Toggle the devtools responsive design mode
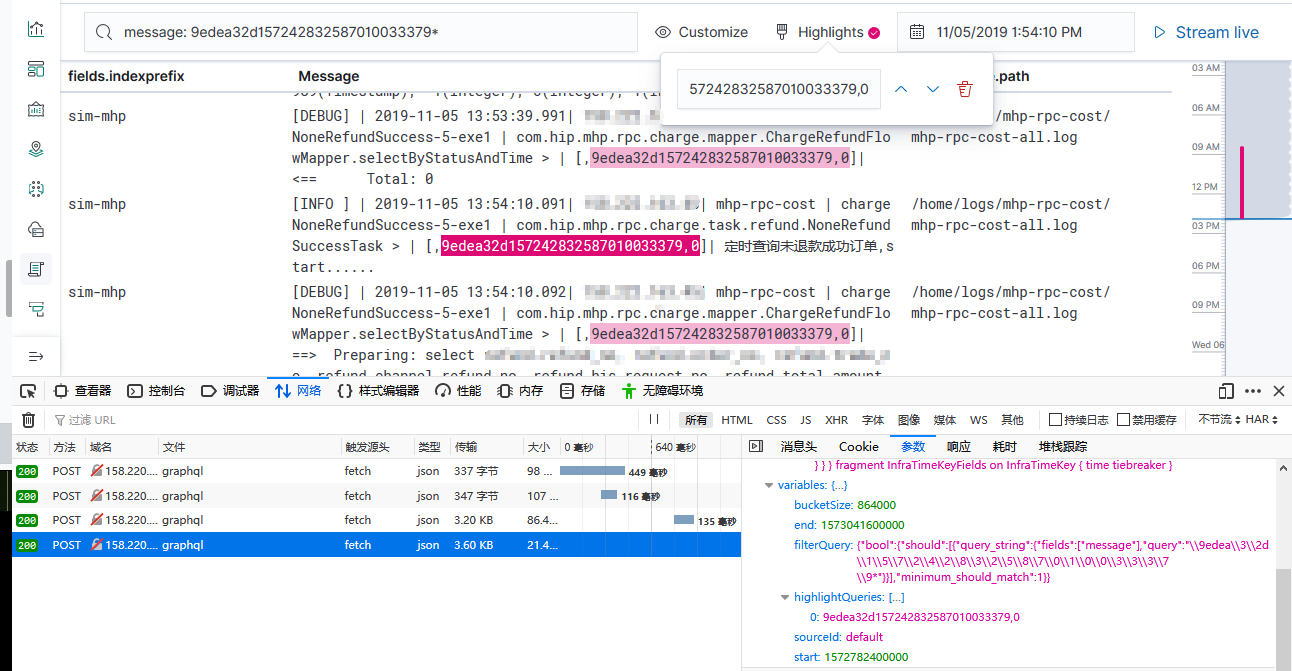 (1227, 391)
